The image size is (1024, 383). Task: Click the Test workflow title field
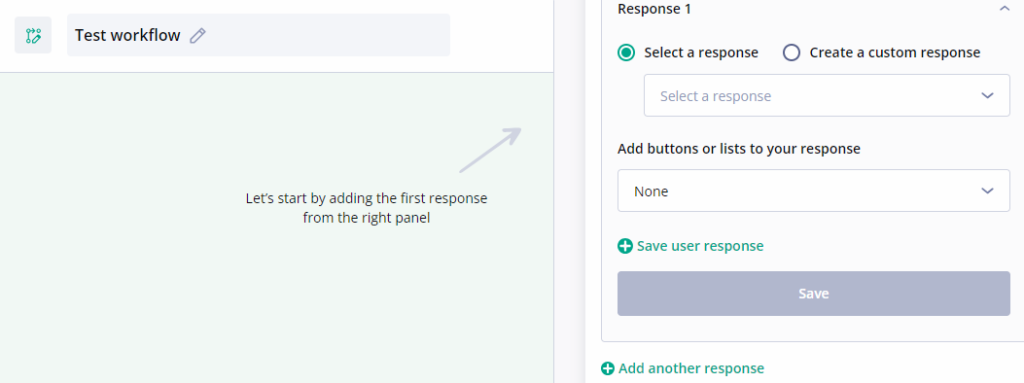259,35
